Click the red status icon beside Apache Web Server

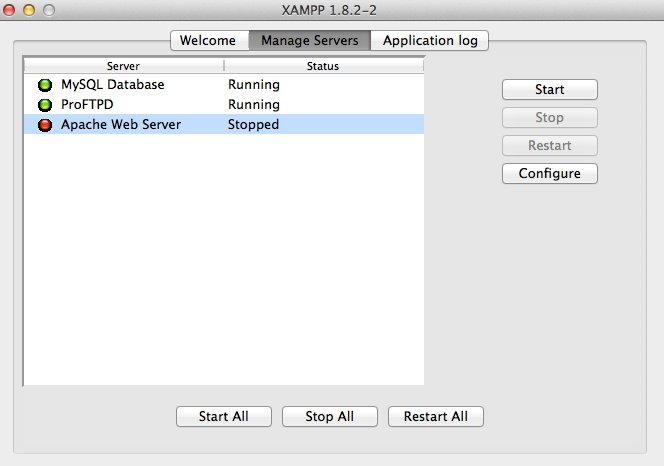pos(45,125)
